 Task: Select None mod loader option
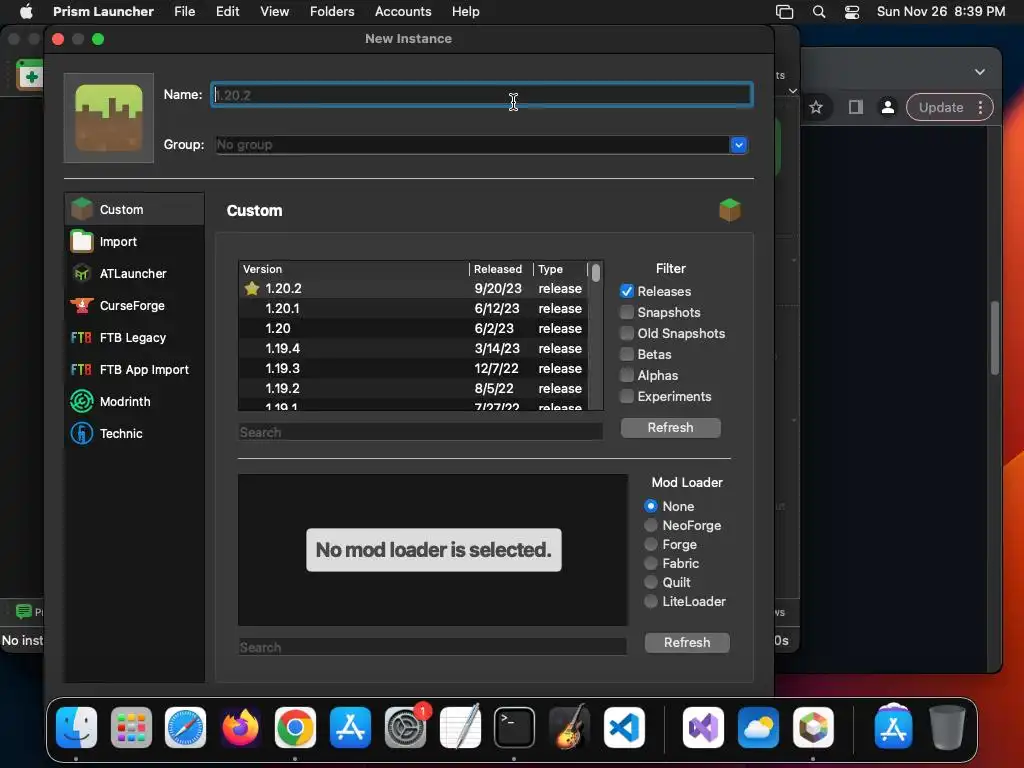[x=650, y=506]
